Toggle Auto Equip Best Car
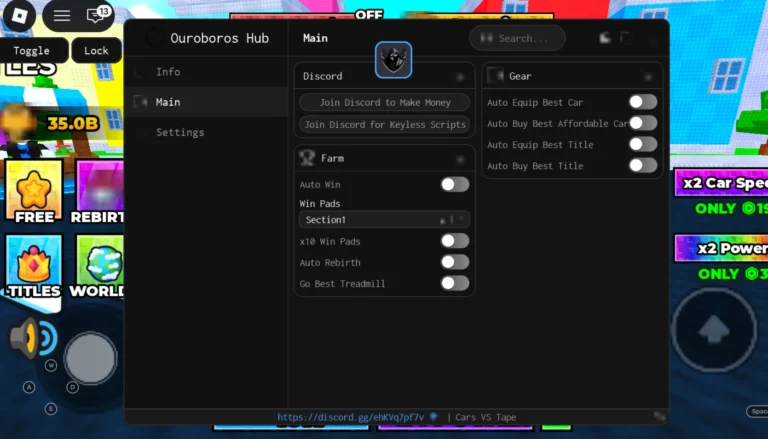 point(643,101)
